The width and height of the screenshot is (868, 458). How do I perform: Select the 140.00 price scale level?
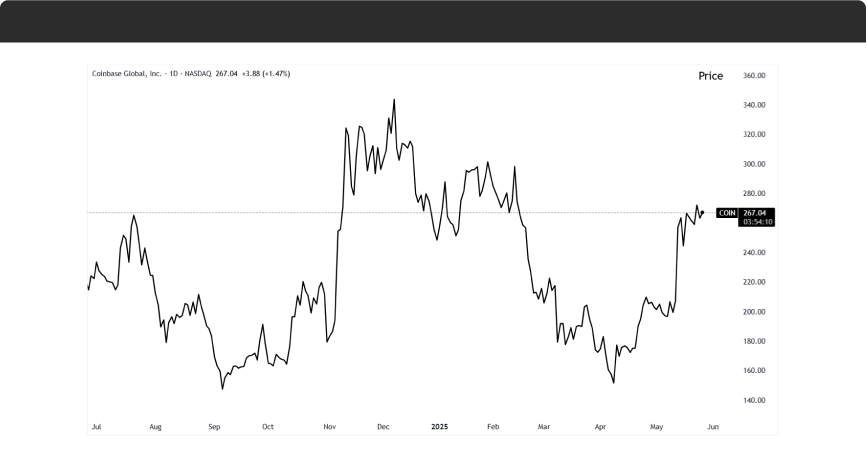pyautogui.click(x=754, y=400)
